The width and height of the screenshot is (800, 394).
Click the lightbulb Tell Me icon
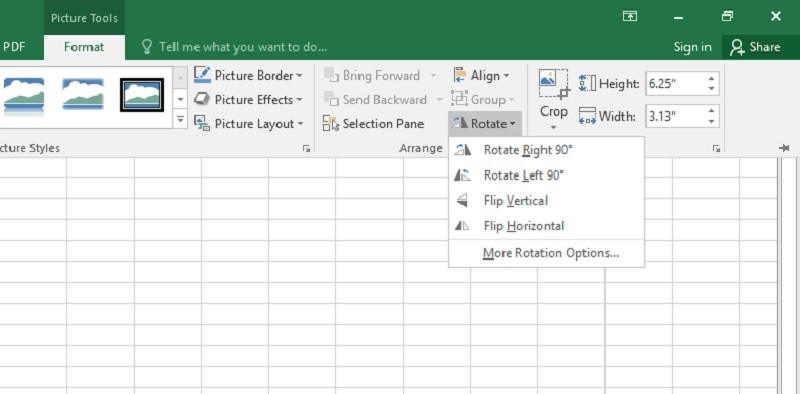coord(147,47)
